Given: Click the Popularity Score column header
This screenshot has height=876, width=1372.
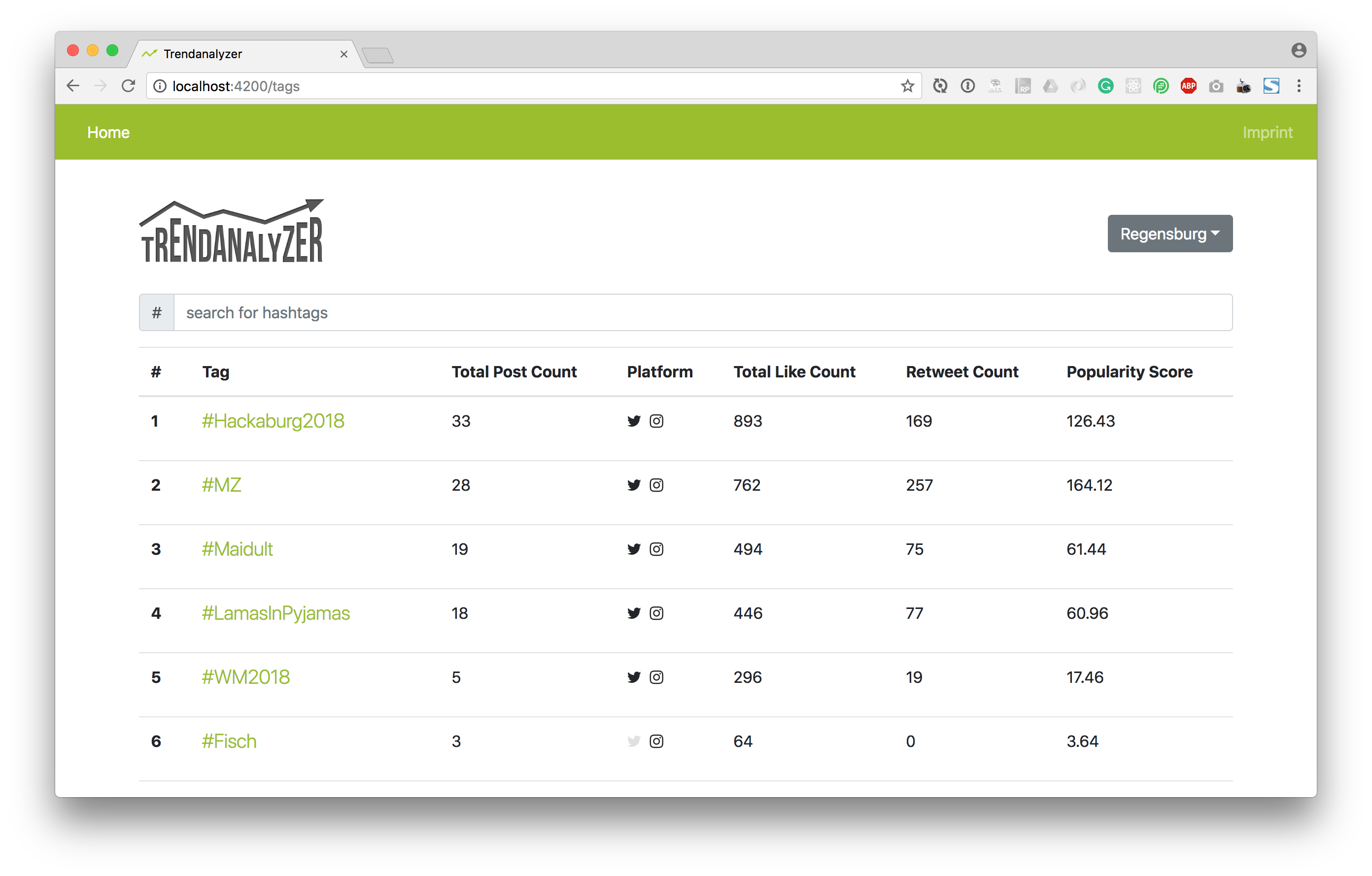Looking at the screenshot, I should click(1129, 372).
